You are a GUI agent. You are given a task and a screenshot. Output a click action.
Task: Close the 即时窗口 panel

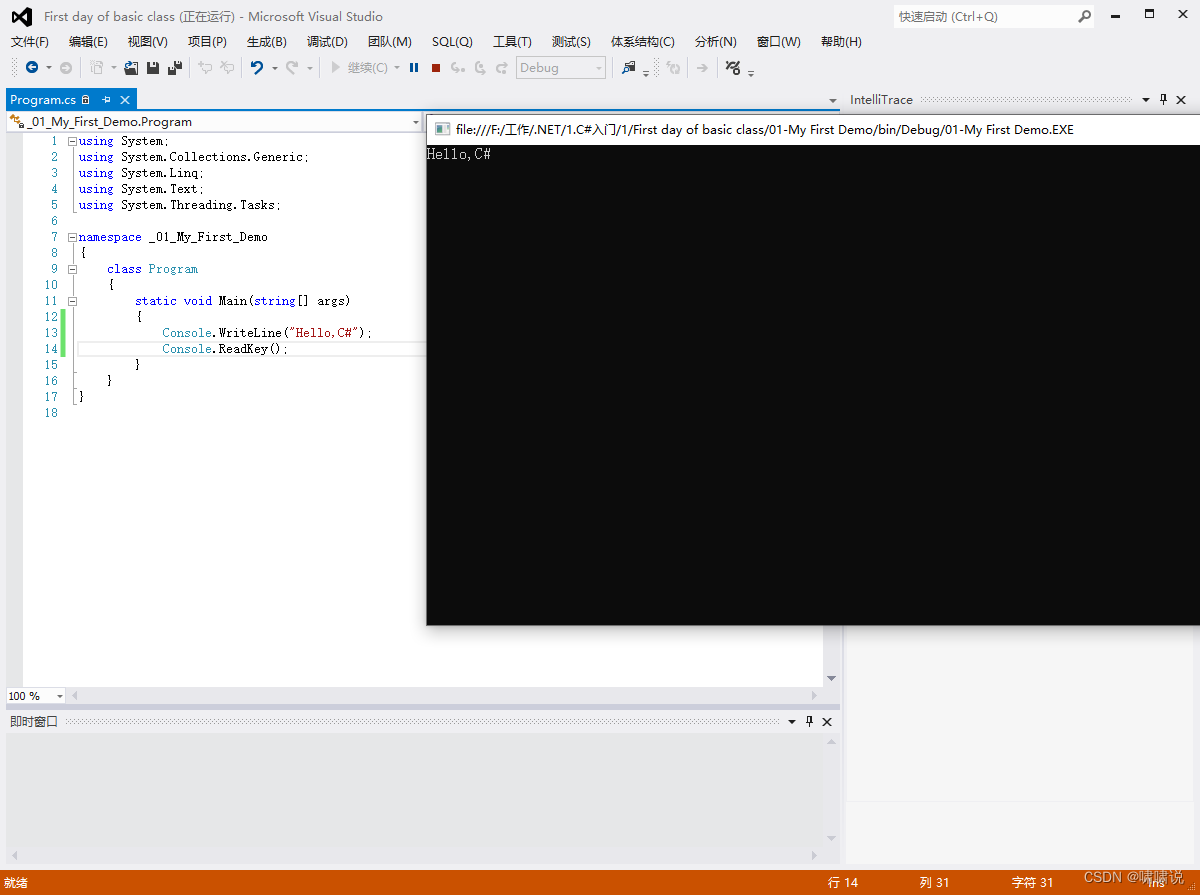(827, 722)
